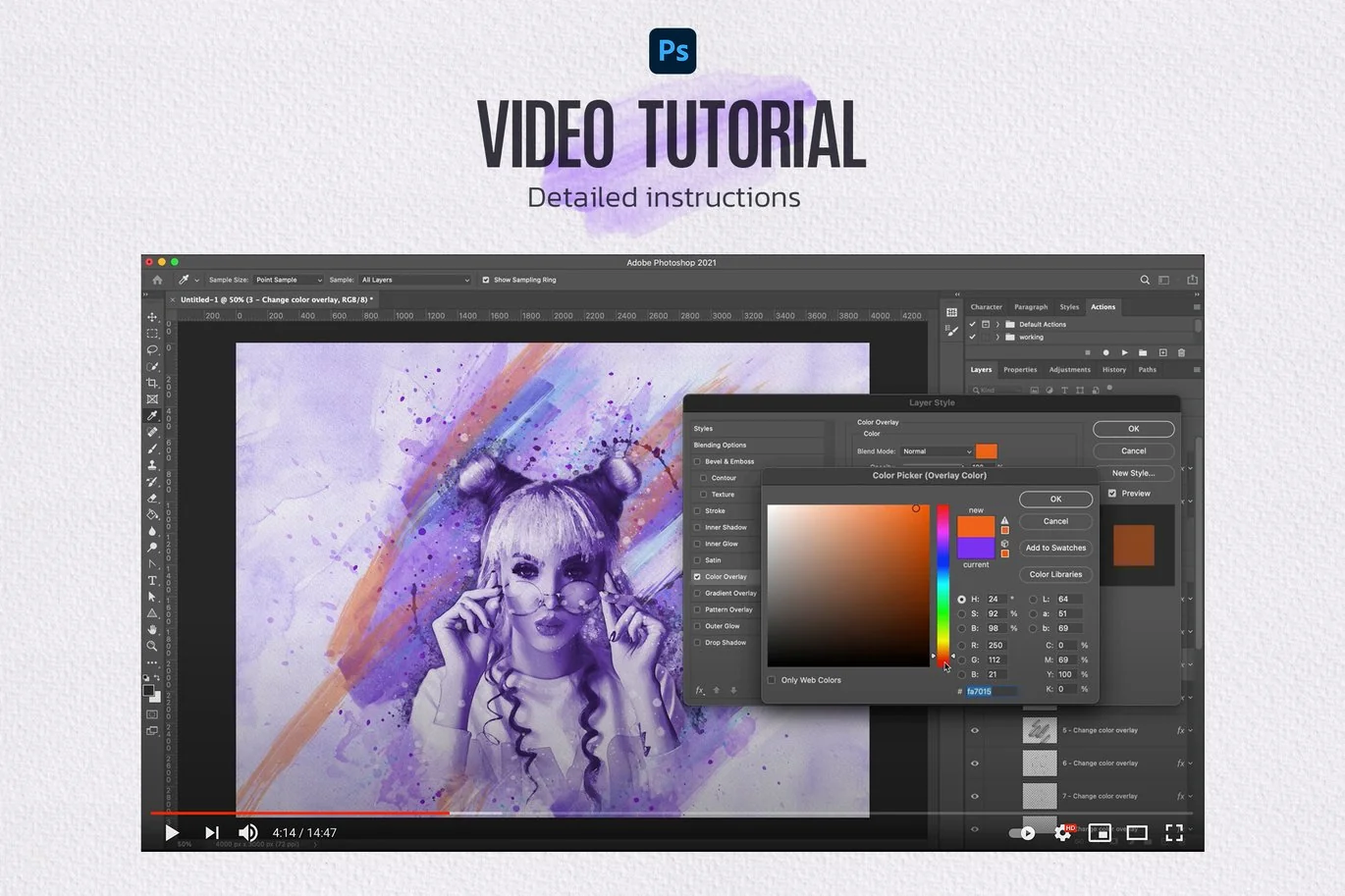Select the Lasso tool
Viewport: 1345px width, 896px height.
[x=152, y=349]
